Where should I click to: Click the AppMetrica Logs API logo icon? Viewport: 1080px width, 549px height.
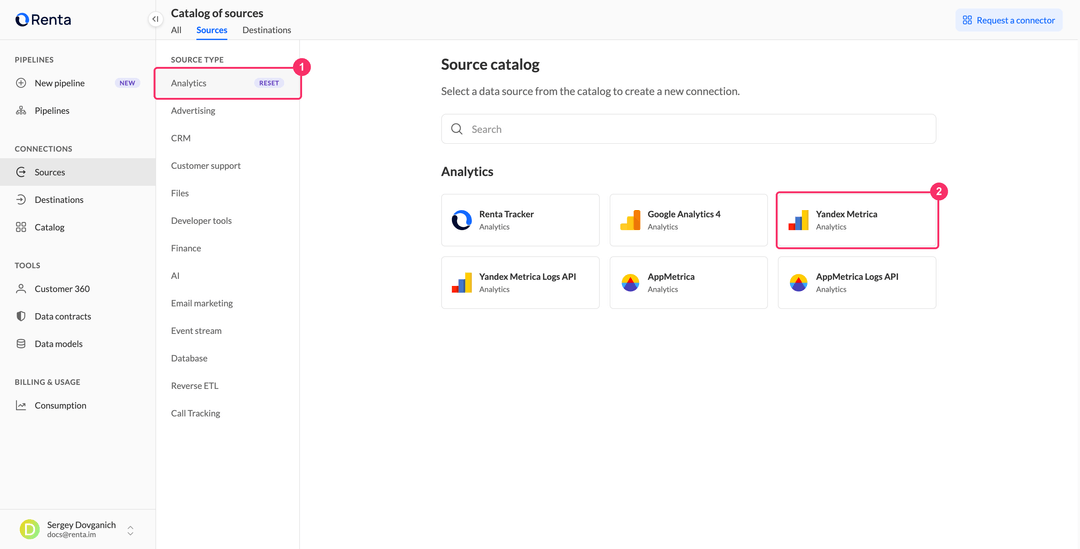(x=798, y=282)
